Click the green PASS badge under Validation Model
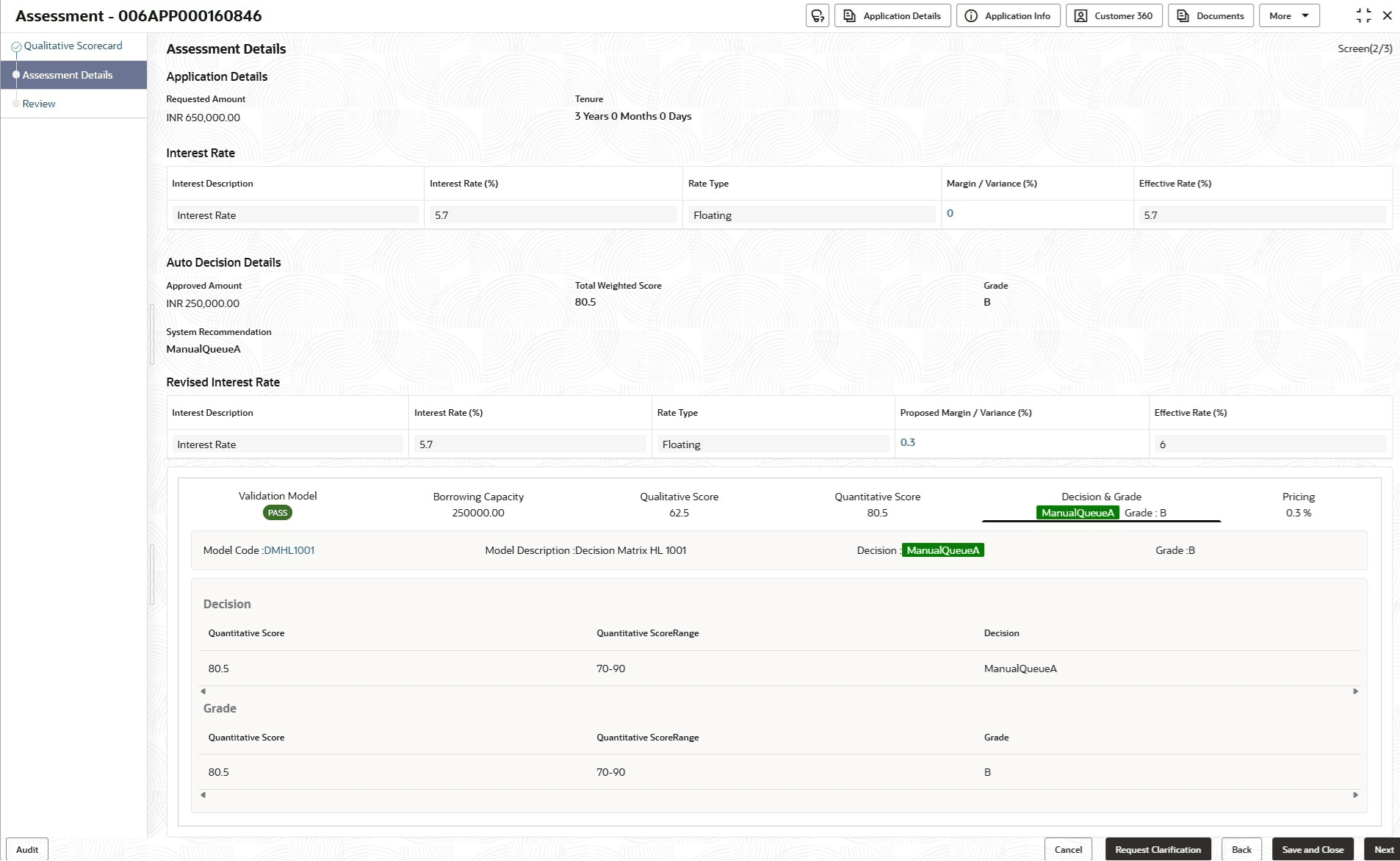This screenshot has width=1400, height=861. coord(278,513)
